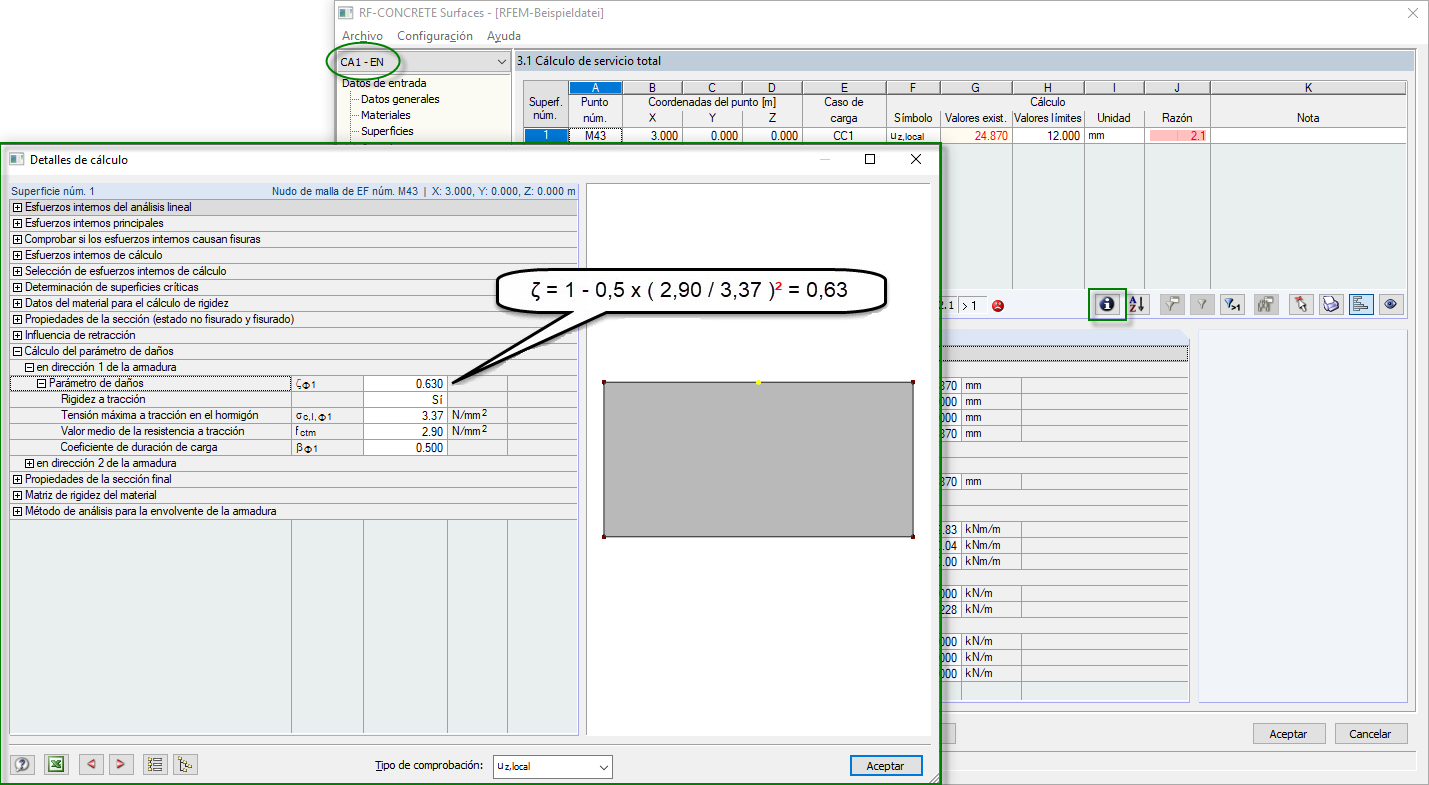Open the Configuración menu
The image size is (1429, 785).
(x=435, y=36)
